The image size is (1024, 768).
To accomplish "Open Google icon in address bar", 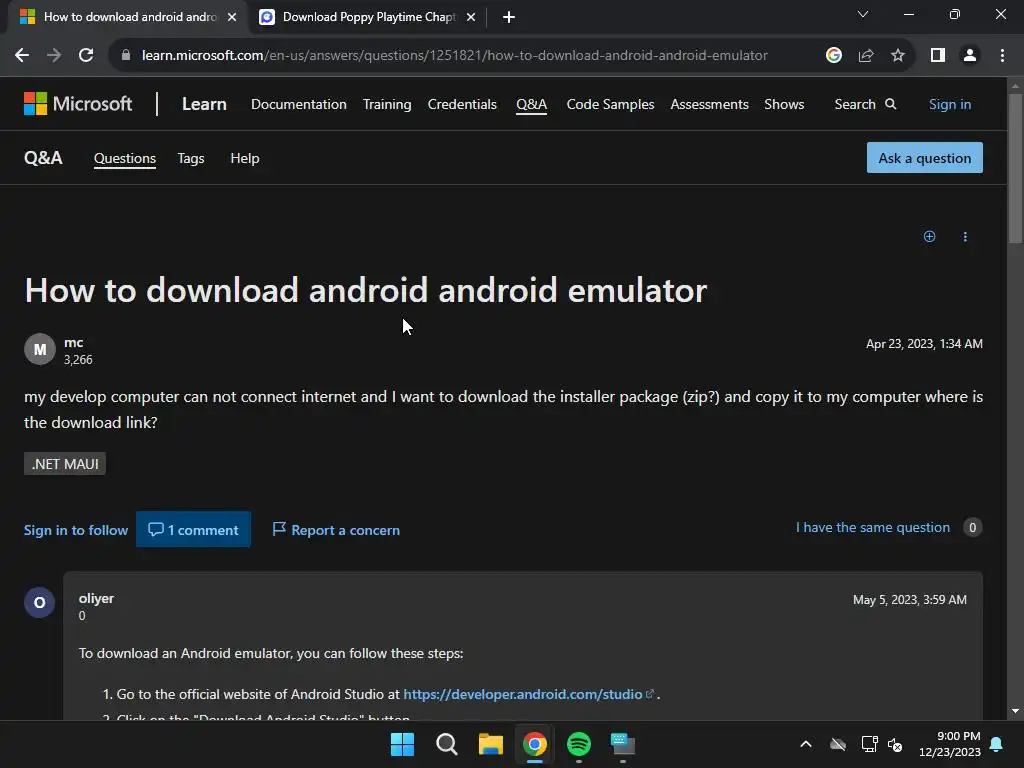I will [833, 56].
